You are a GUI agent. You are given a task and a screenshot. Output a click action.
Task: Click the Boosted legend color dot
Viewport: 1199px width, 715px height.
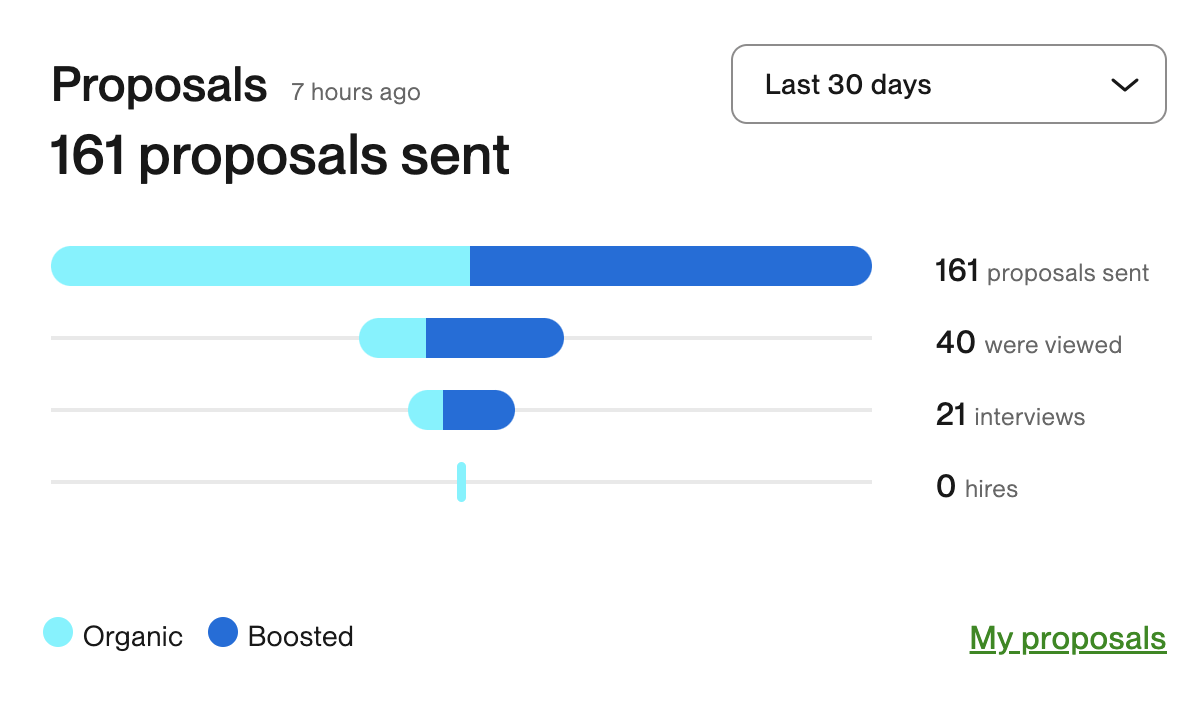click(222, 633)
